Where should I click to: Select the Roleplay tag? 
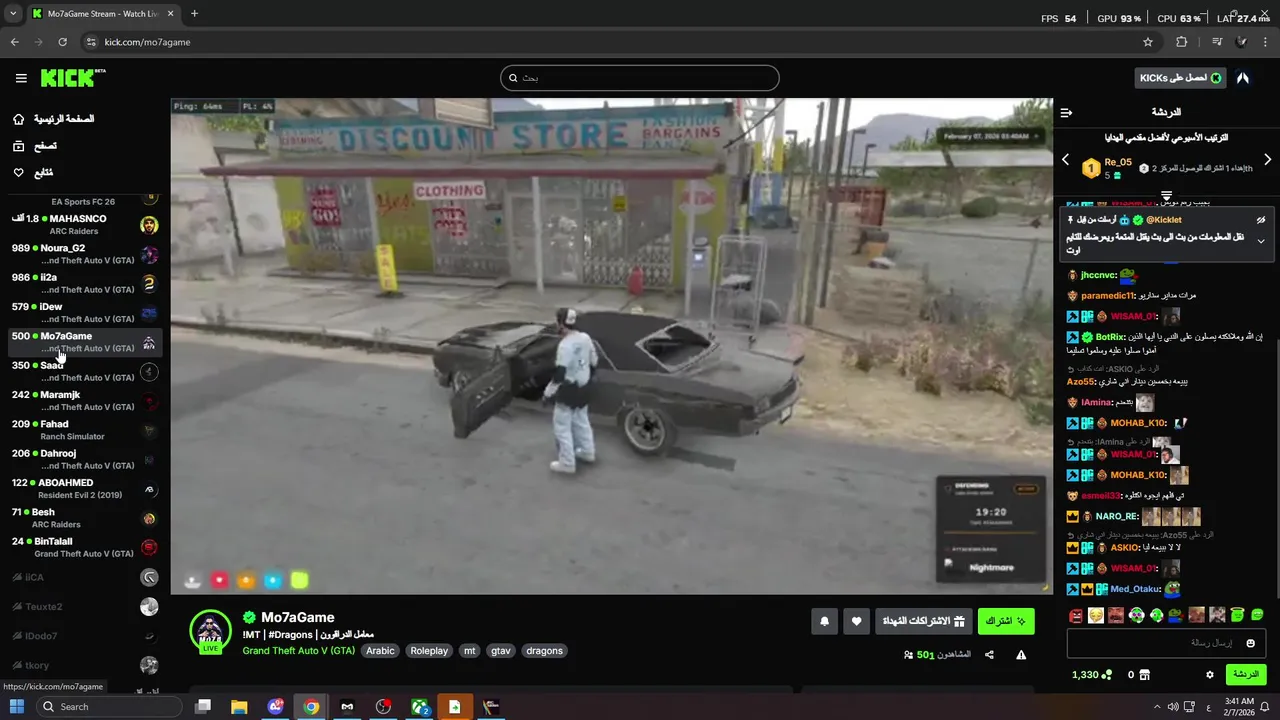click(429, 651)
